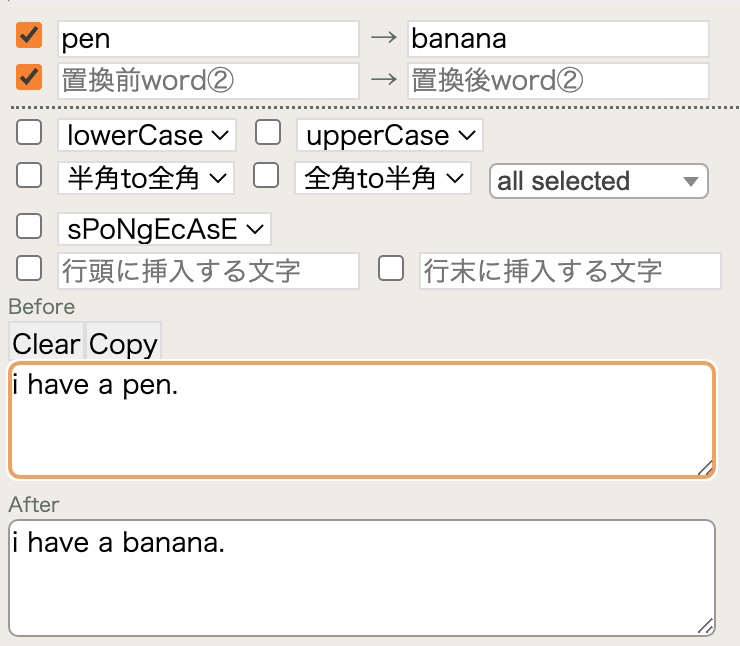Click the Clear button

(46, 343)
